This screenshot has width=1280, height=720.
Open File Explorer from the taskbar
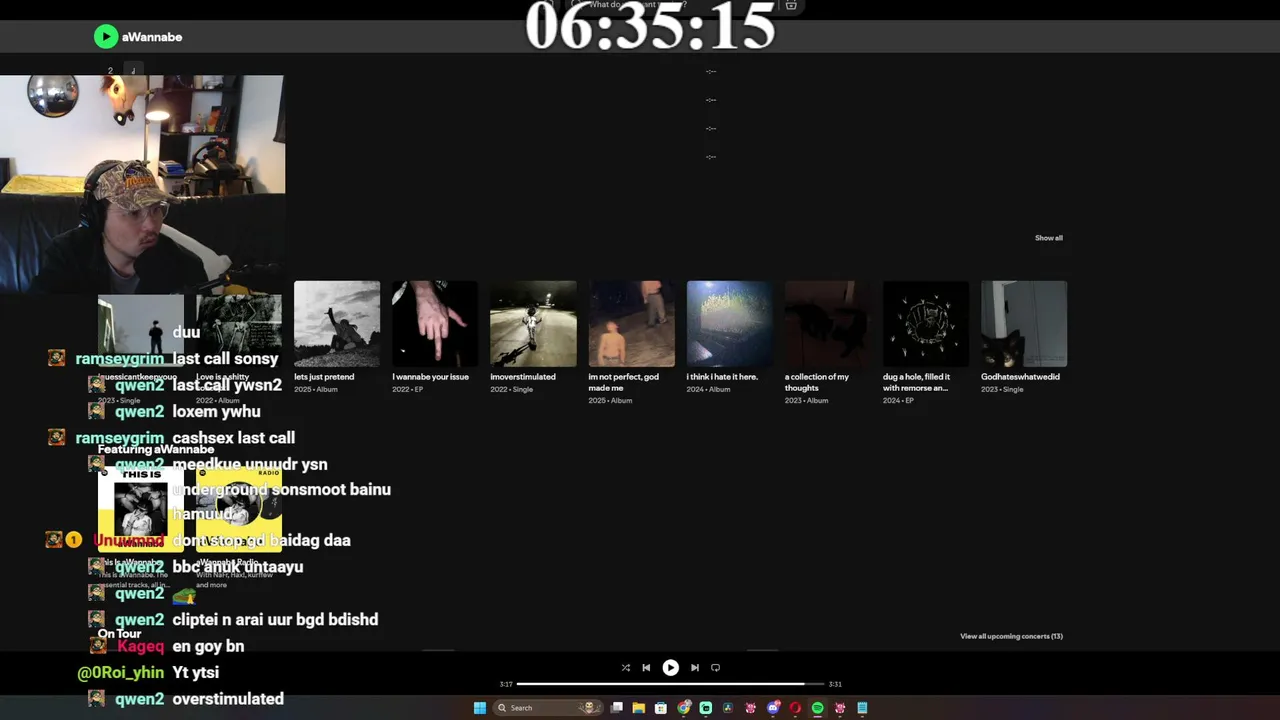point(639,708)
